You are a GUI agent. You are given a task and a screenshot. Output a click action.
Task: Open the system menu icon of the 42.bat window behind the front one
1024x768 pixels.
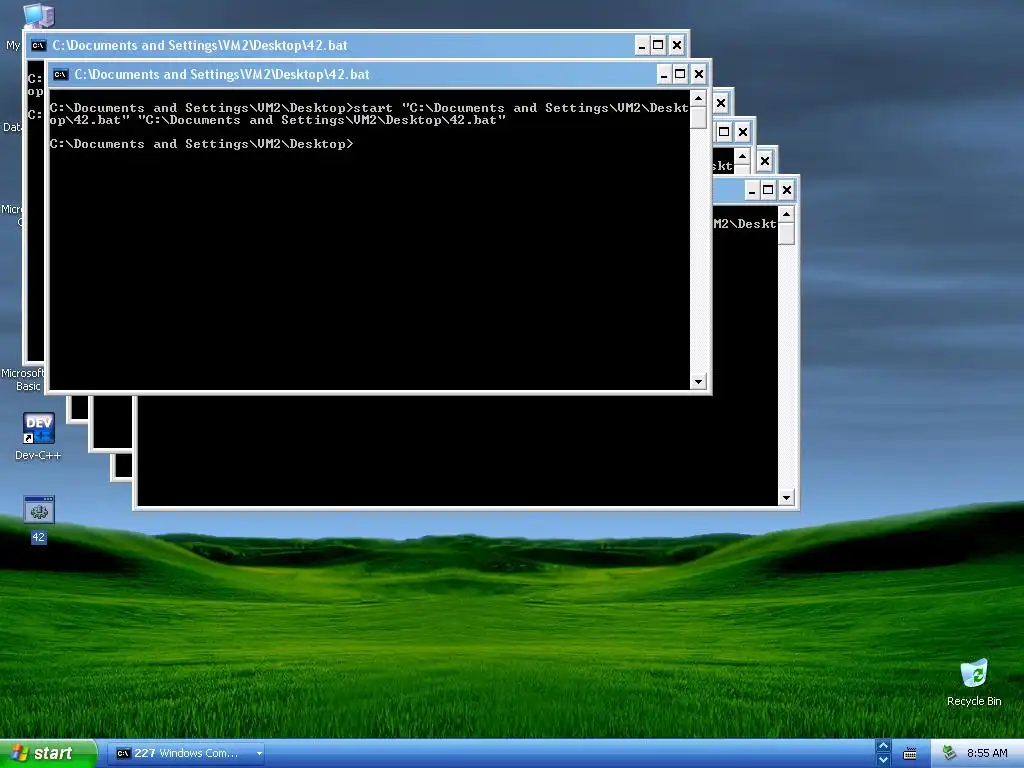38,46
